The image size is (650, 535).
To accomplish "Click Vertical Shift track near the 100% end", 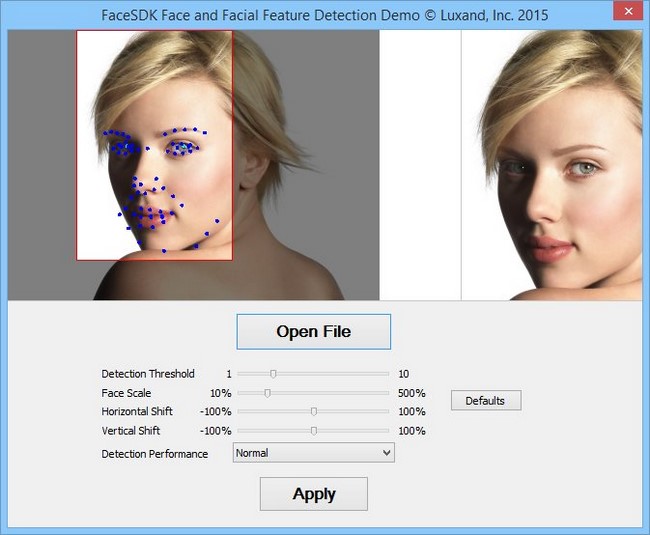I will click(381, 431).
